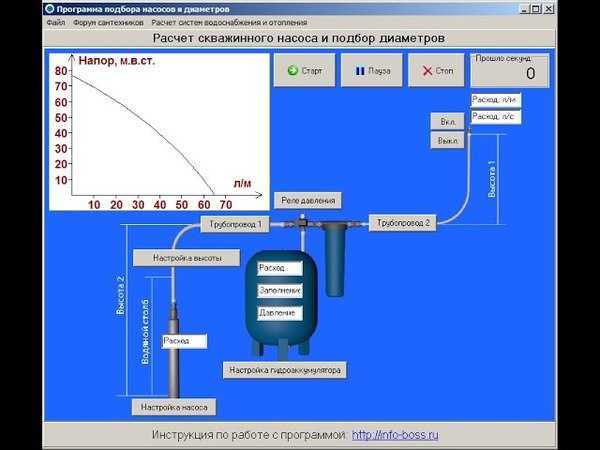Open Трубопровод 2 settings
This screenshot has width=600, height=450.
(x=403, y=223)
